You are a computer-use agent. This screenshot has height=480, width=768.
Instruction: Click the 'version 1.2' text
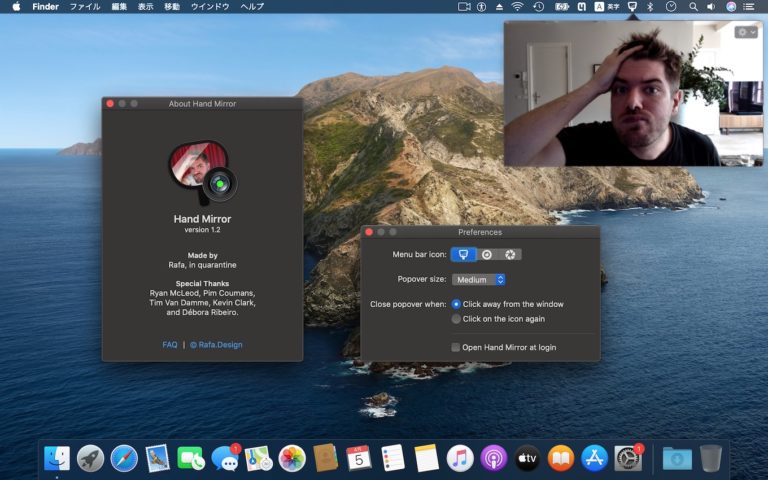click(202, 230)
